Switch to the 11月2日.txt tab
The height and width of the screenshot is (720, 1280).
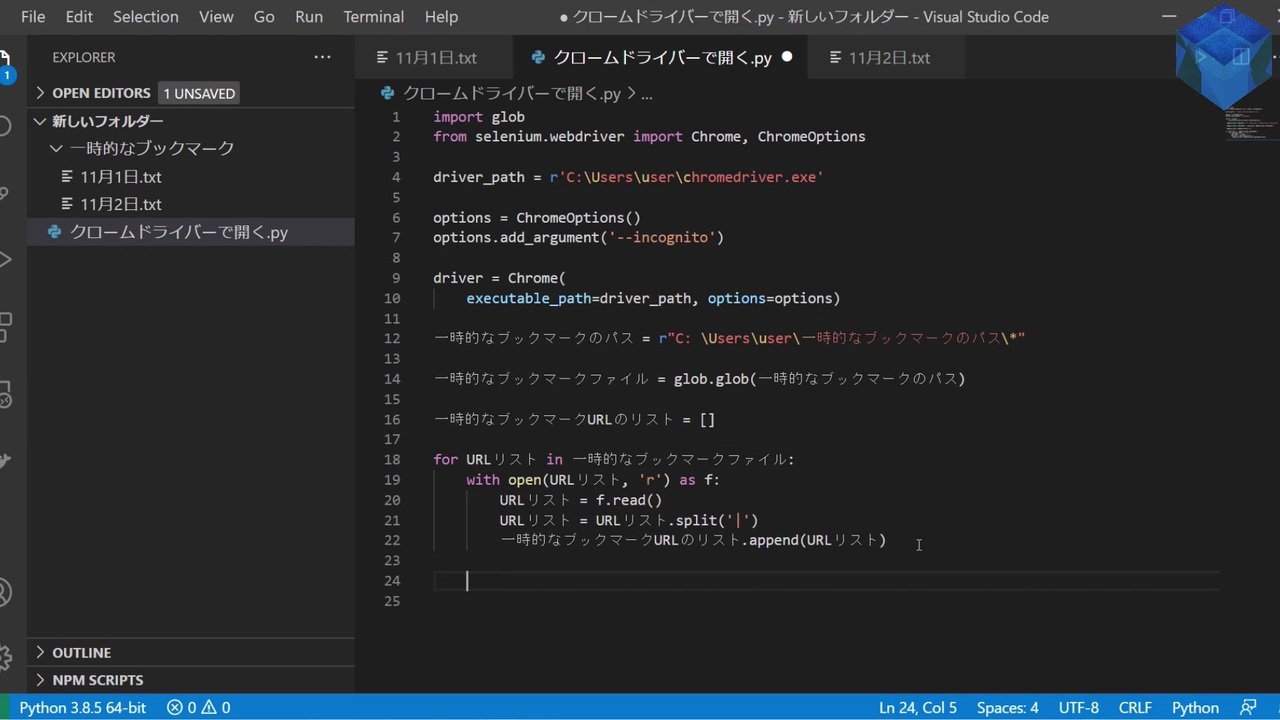(888, 57)
